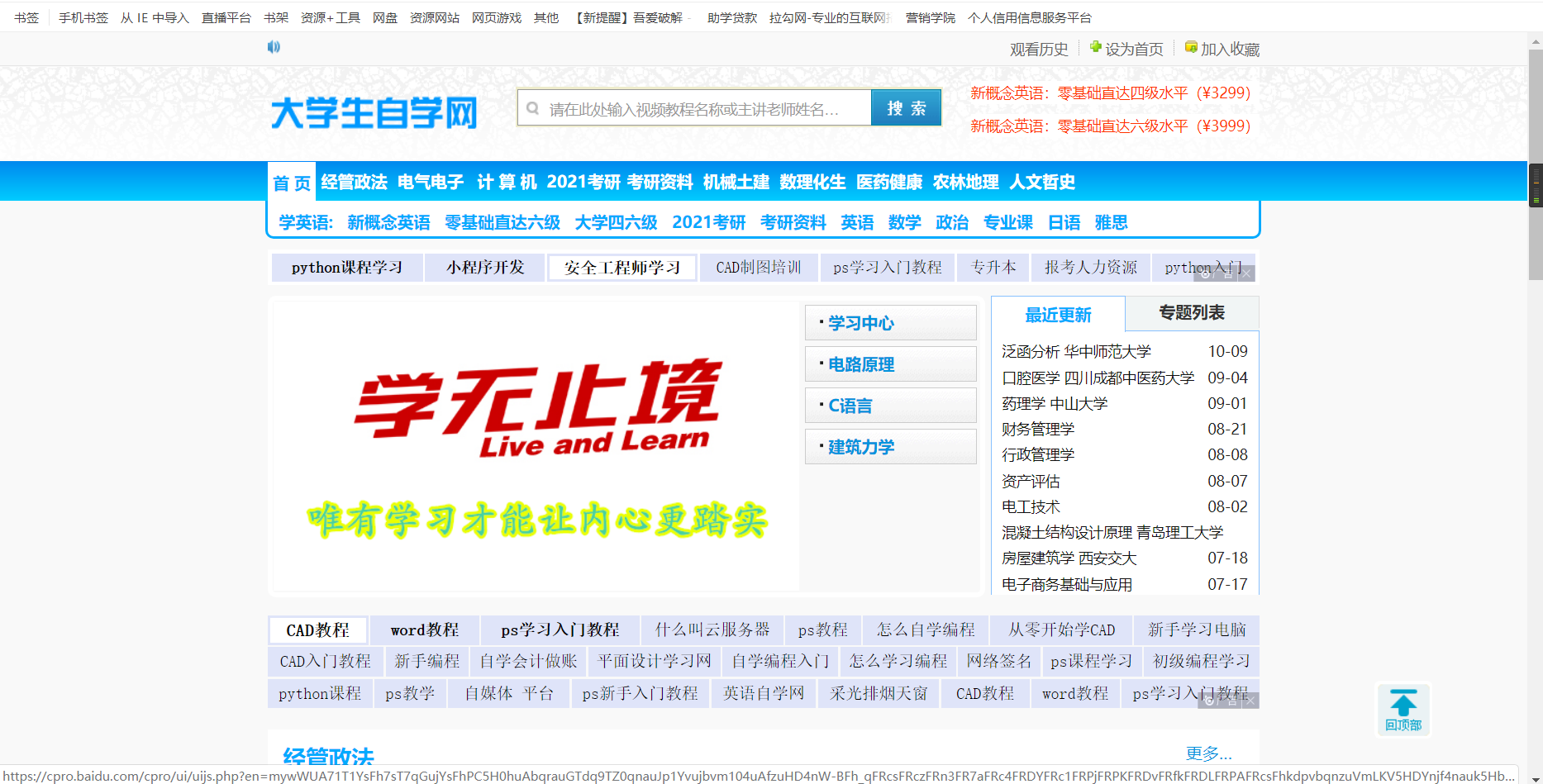Select 计算机 in the navigation bar
The width and height of the screenshot is (1543, 784).
pyautogui.click(x=507, y=182)
